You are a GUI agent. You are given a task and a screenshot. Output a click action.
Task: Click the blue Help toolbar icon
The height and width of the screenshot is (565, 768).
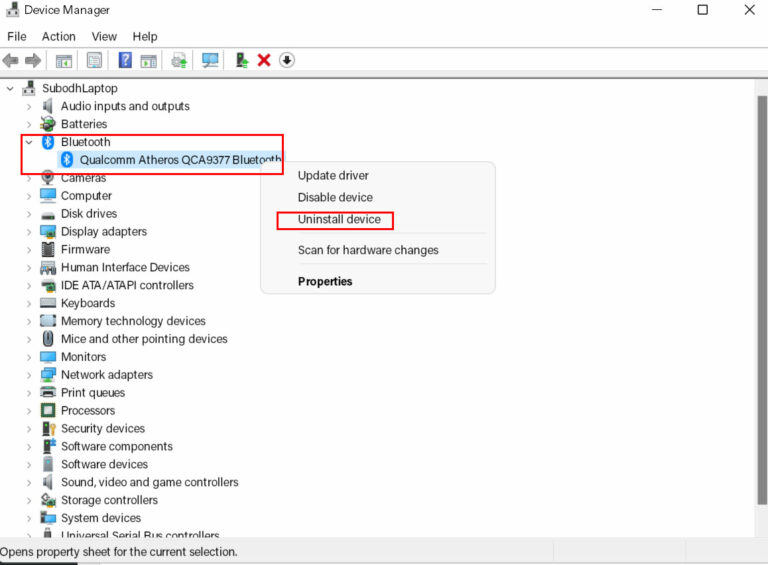pos(125,60)
